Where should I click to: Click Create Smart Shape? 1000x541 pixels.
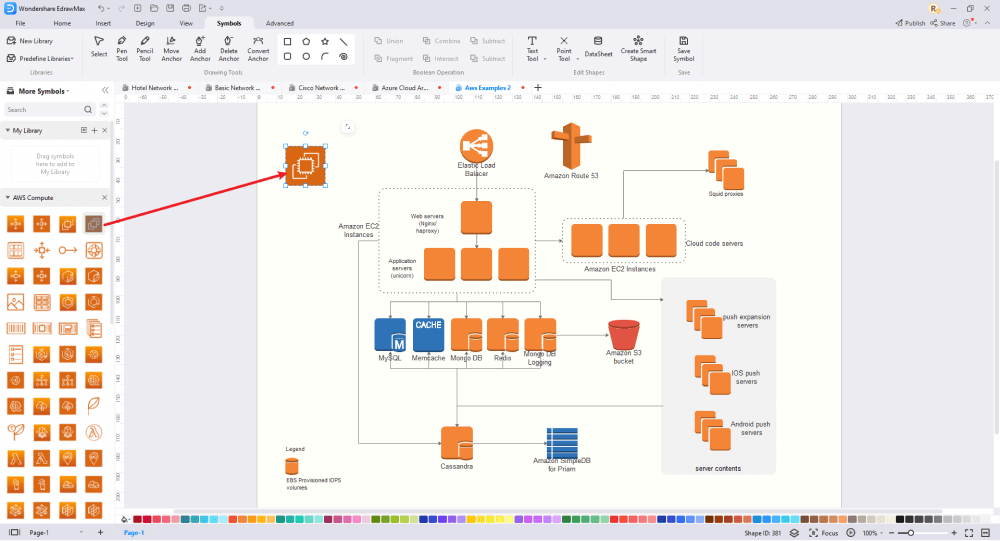click(638, 48)
